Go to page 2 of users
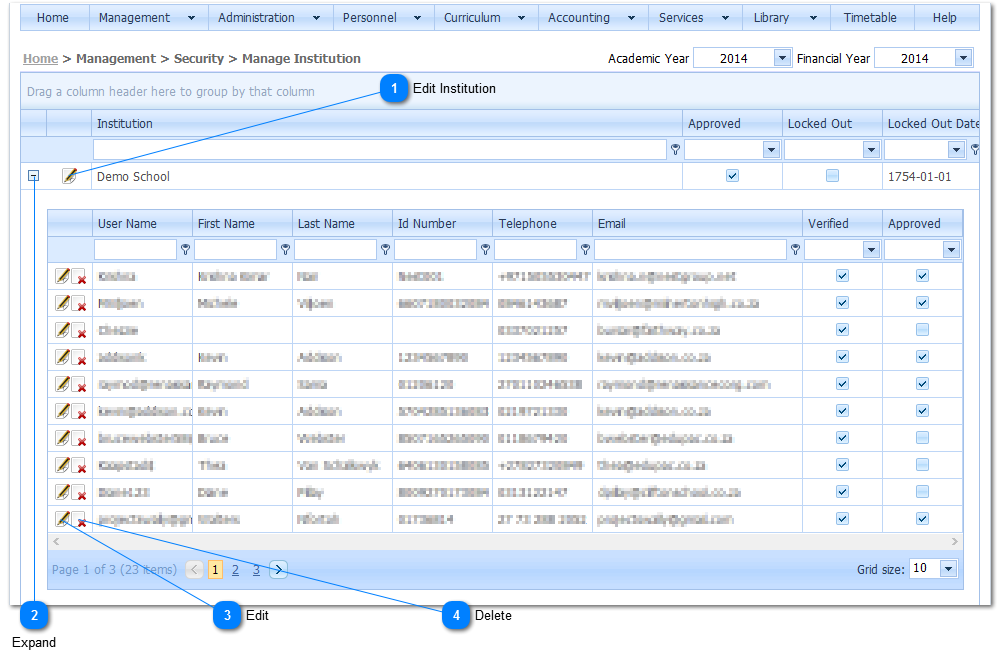Screen dimensions: 999x666 point(235,570)
